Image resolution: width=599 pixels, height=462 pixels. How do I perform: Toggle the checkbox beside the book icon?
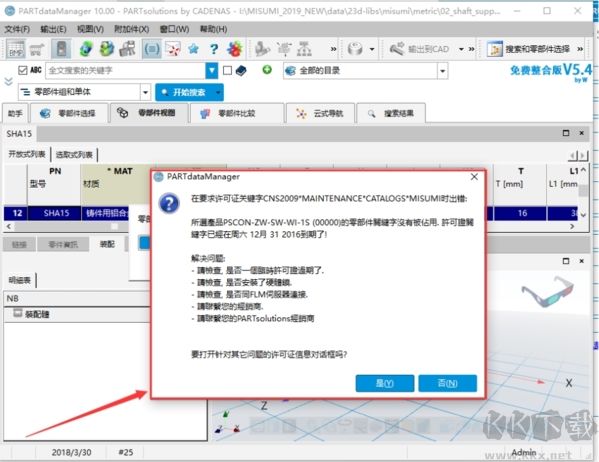(227, 70)
